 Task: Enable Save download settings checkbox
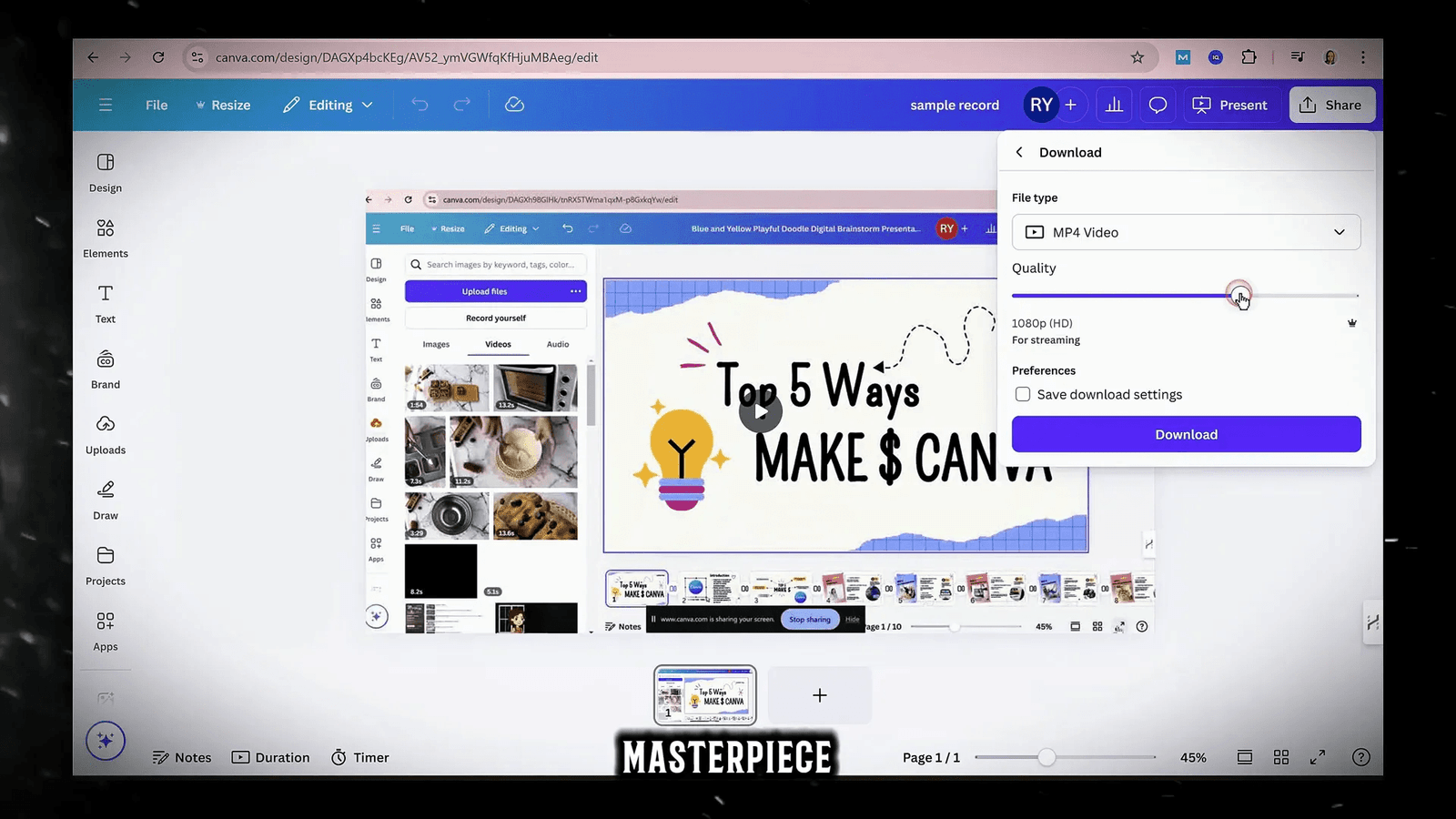click(x=1023, y=394)
